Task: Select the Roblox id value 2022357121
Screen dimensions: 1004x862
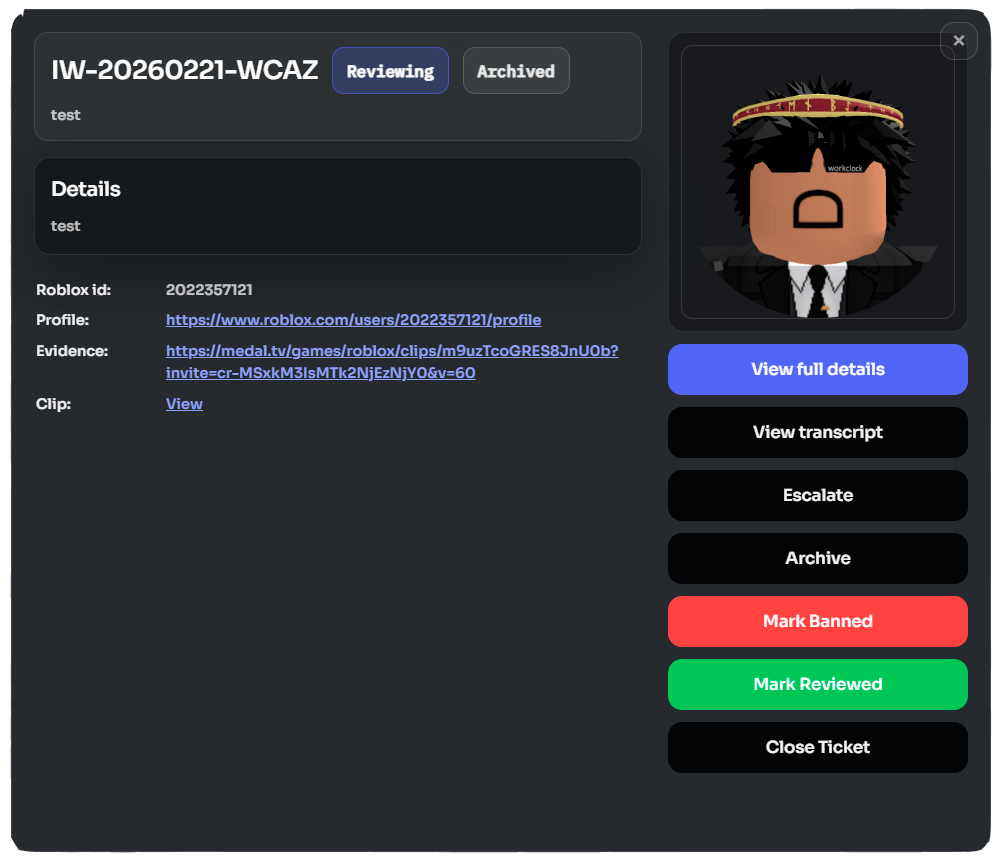Action: [210, 289]
